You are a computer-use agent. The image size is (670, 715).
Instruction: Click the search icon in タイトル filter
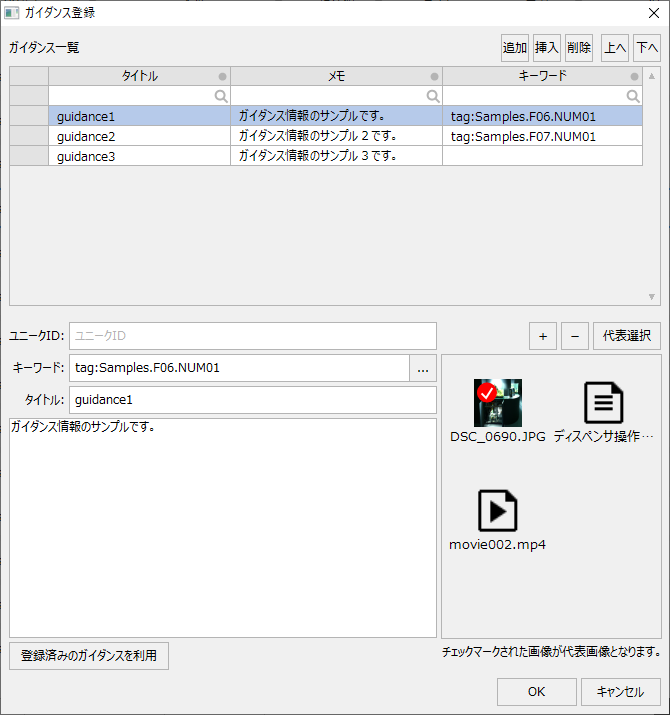click(x=221, y=96)
